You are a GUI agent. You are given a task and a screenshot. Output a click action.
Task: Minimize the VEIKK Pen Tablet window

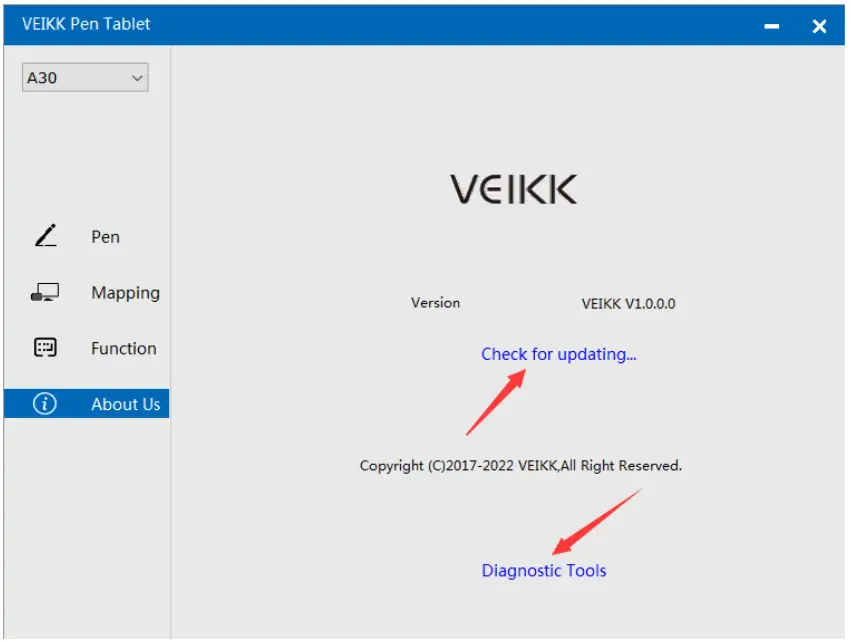(772, 24)
